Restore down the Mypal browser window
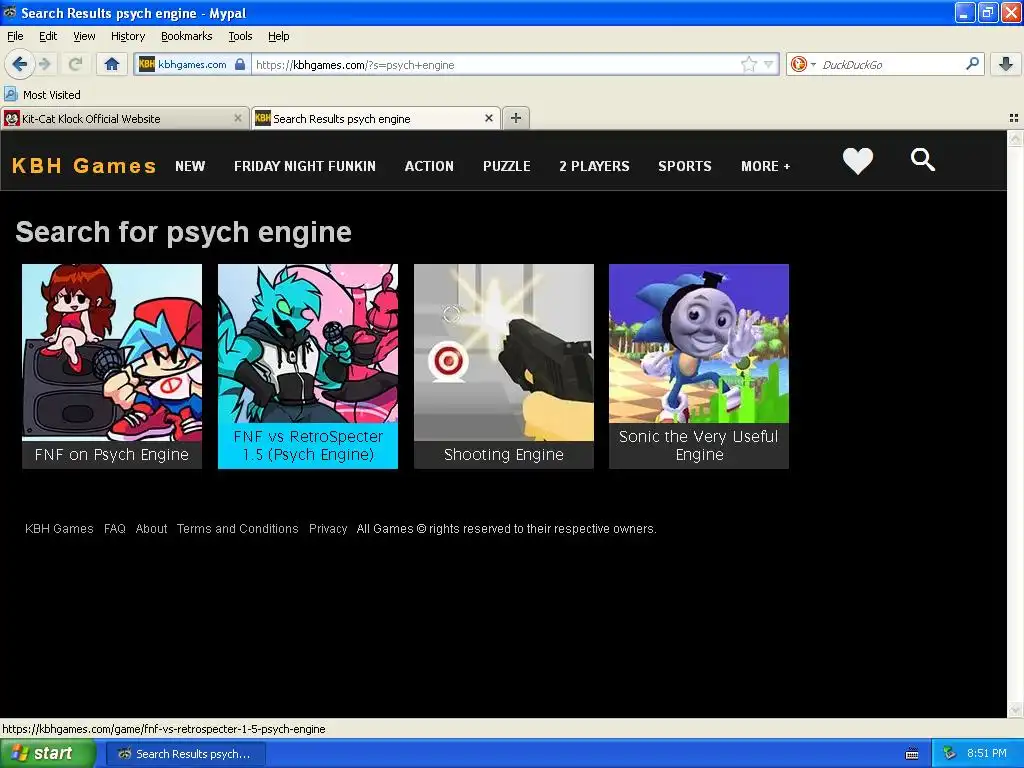This screenshot has width=1024, height=768. click(x=987, y=12)
